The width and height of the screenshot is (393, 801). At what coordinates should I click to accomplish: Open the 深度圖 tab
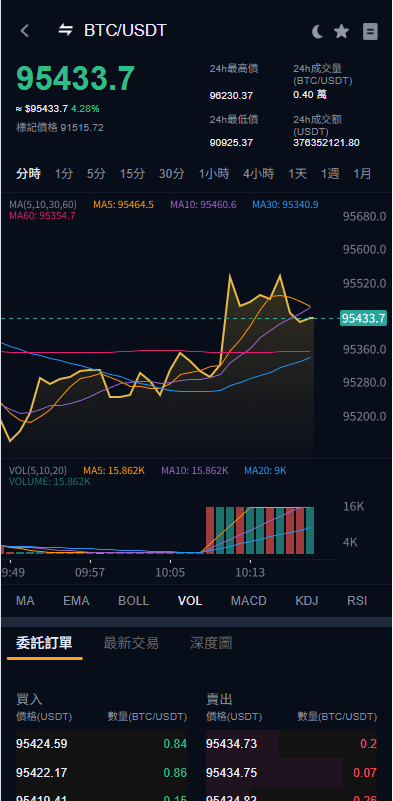pos(211,643)
